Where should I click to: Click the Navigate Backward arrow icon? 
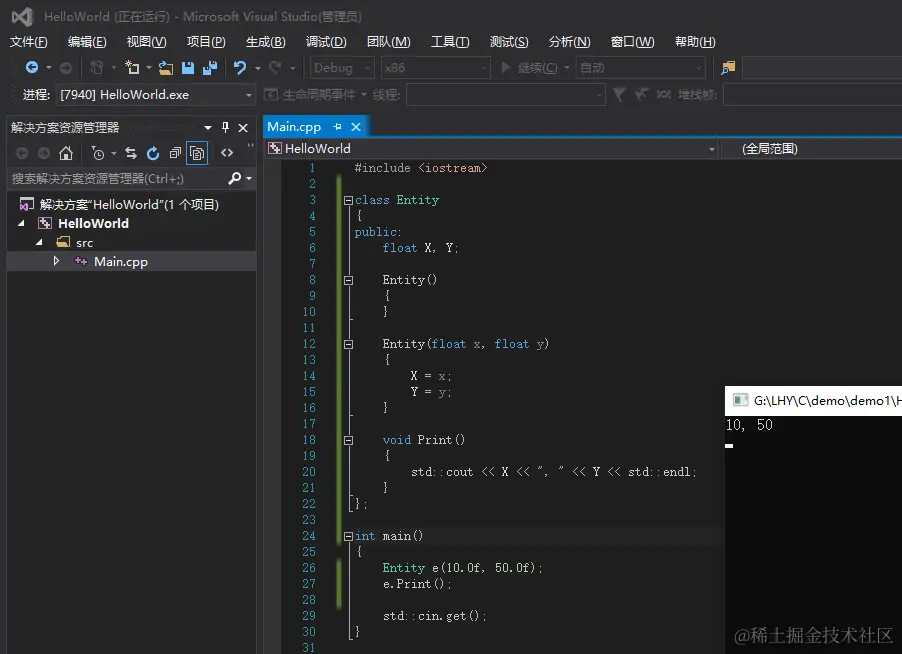[32, 67]
